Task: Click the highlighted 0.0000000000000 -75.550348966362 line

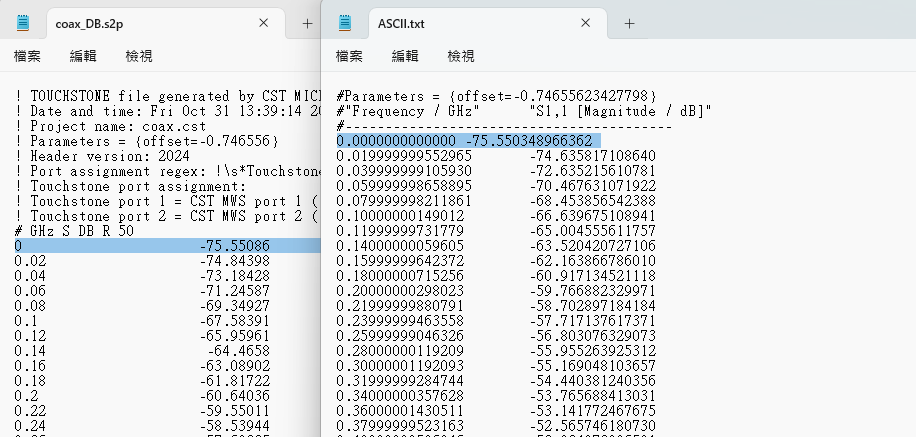Action: click(469, 141)
